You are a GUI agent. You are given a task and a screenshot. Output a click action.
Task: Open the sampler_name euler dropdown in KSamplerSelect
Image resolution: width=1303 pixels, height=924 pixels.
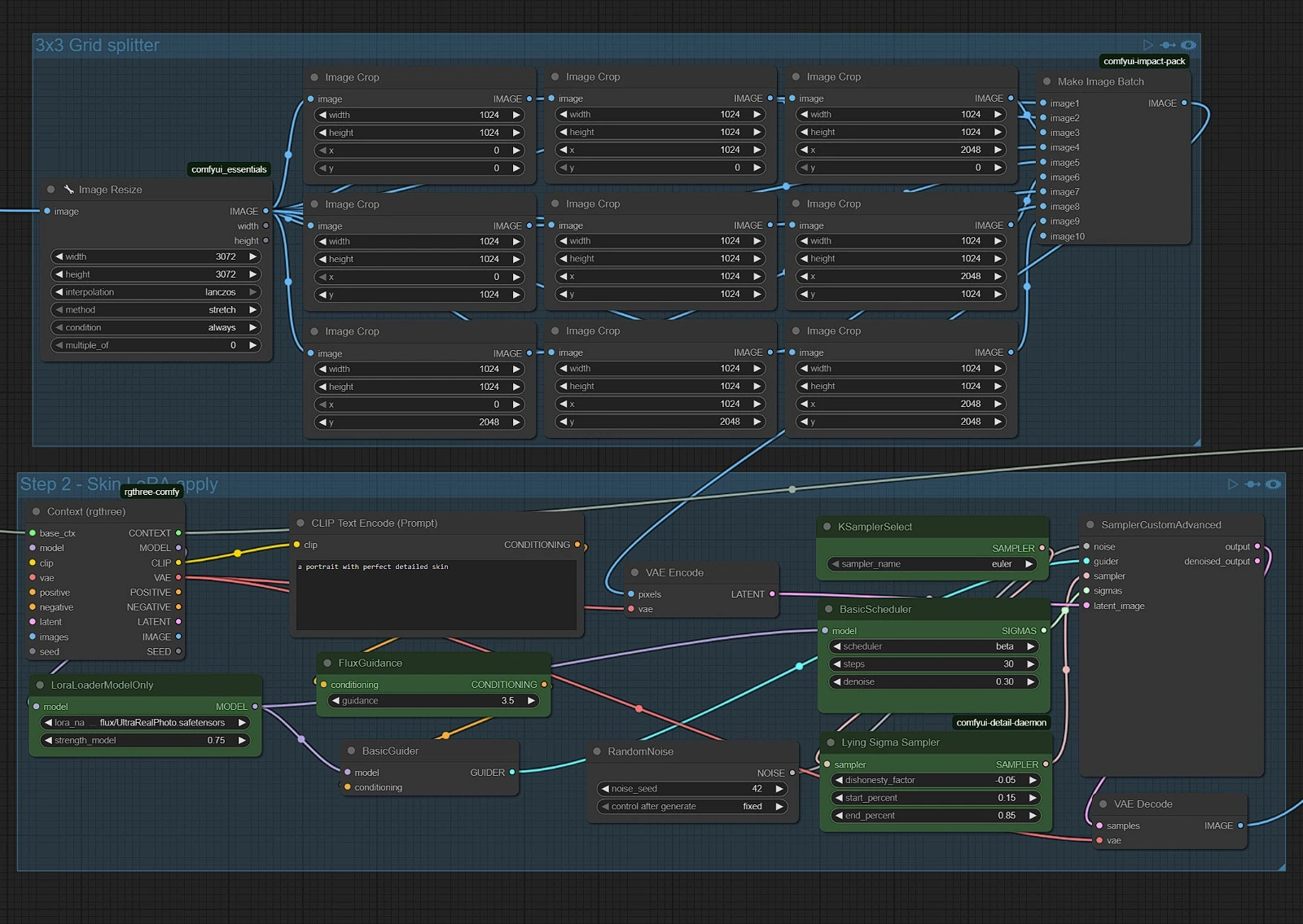click(932, 564)
